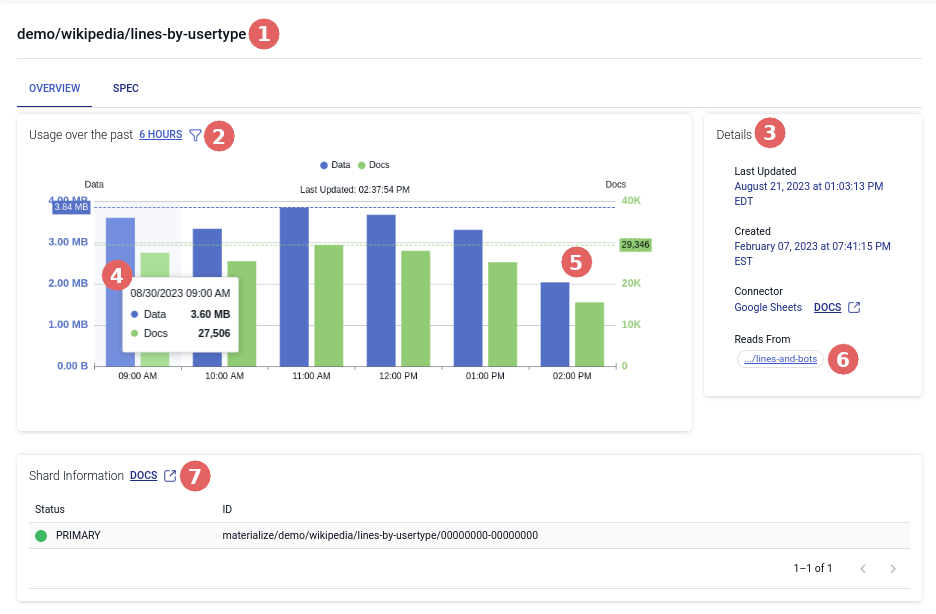Toggle the Data series in chart legend
This screenshot has width=936, height=614.
pos(335,164)
